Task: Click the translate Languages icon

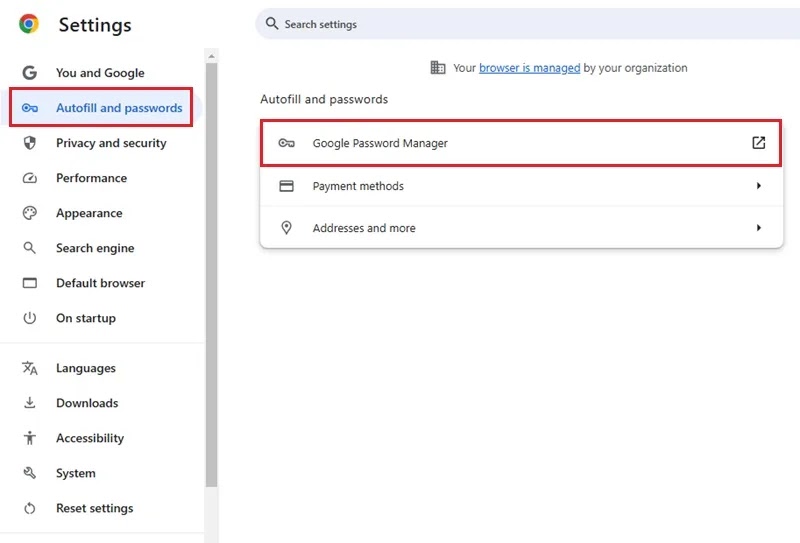Action: point(30,368)
